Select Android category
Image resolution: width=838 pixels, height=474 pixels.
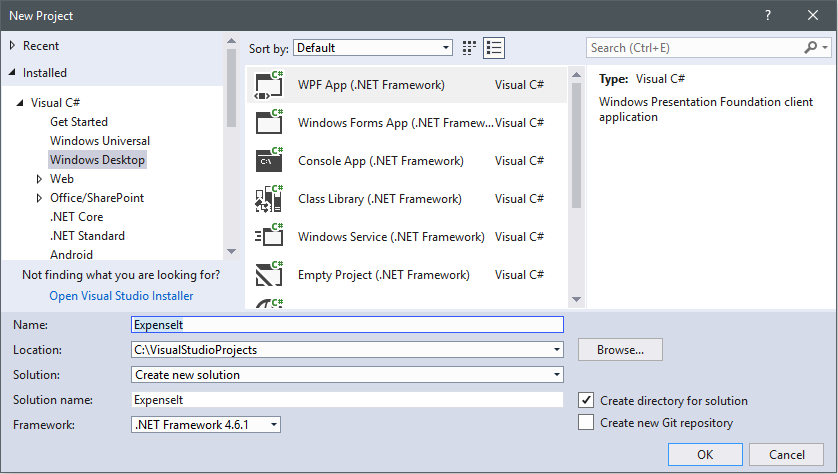click(72, 254)
